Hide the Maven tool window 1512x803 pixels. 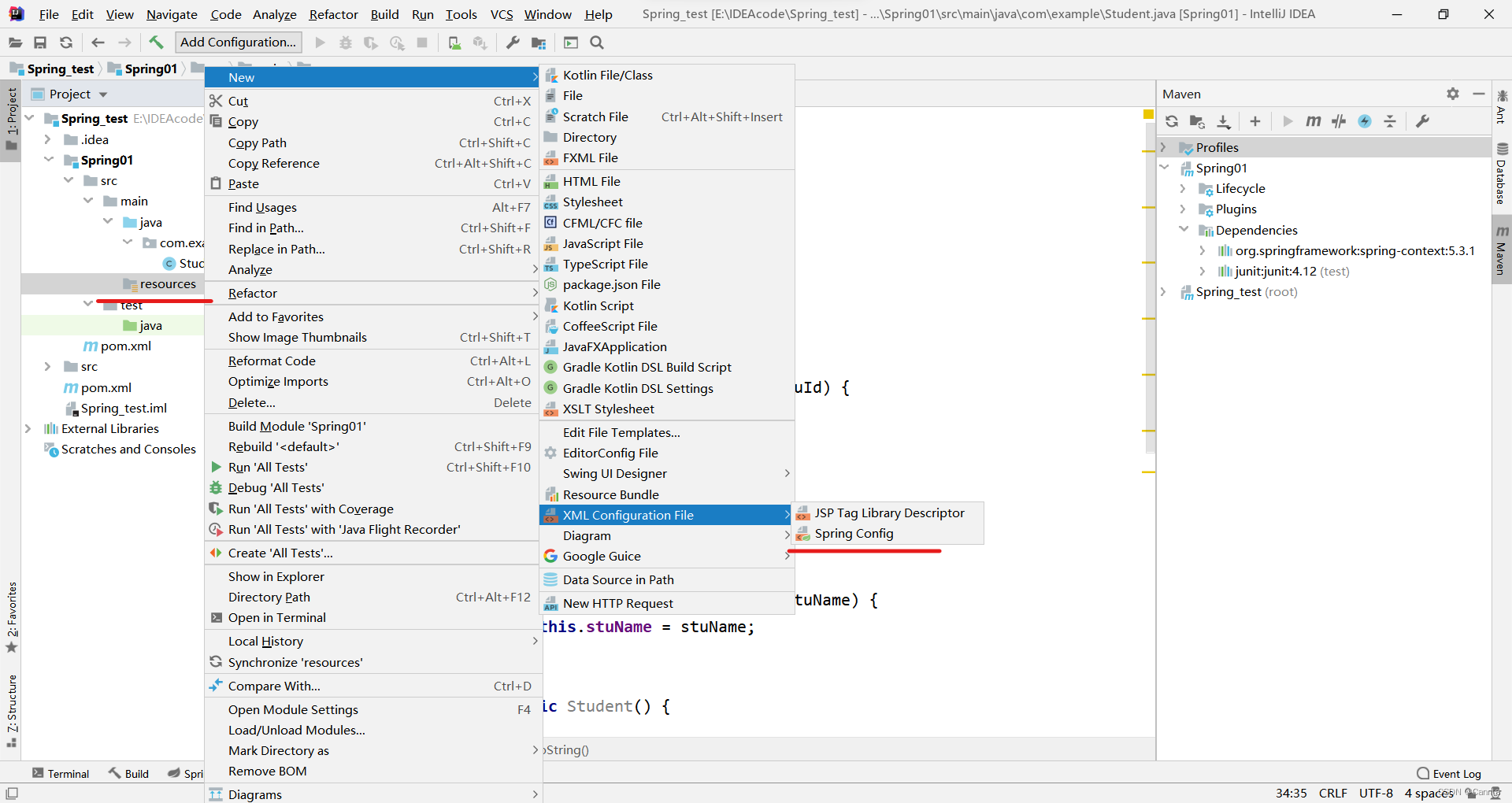pyautogui.click(x=1479, y=94)
